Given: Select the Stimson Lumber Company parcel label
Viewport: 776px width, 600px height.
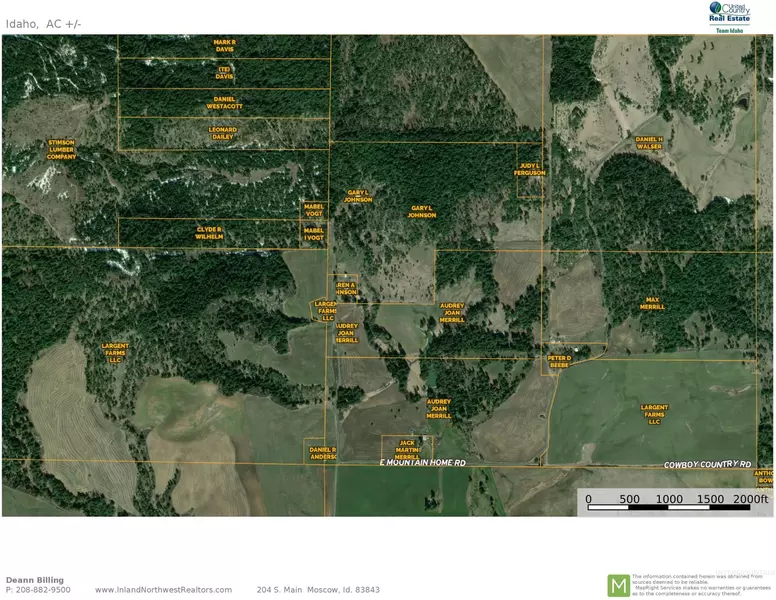Looking at the screenshot, I should click(x=61, y=150).
